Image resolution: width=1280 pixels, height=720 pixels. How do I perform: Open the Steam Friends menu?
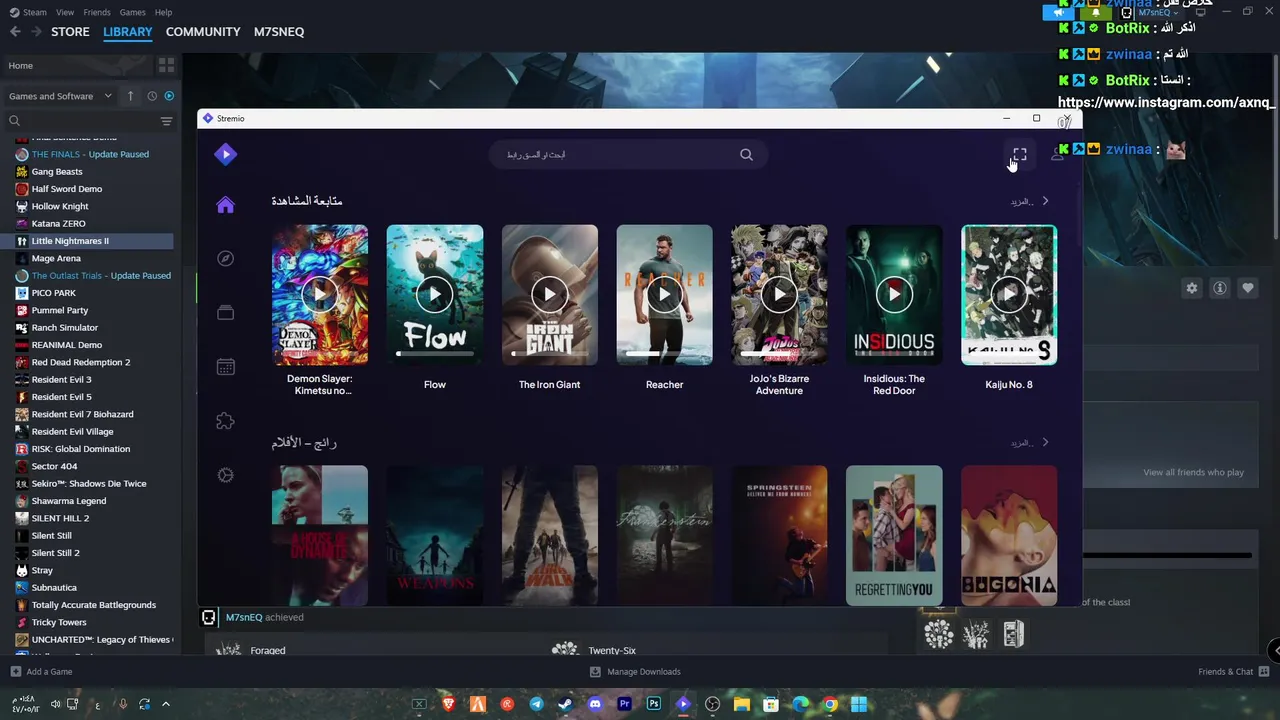click(97, 12)
